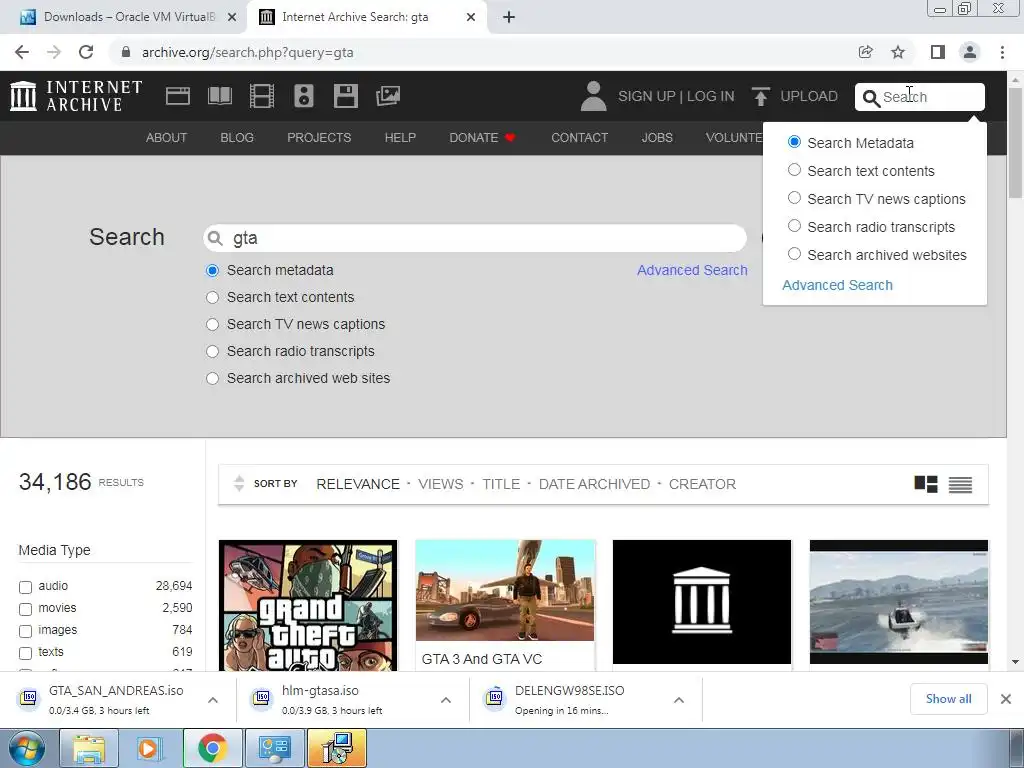Toggle sort direction arrows next to Sort By
The image size is (1024, 768).
point(239,483)
